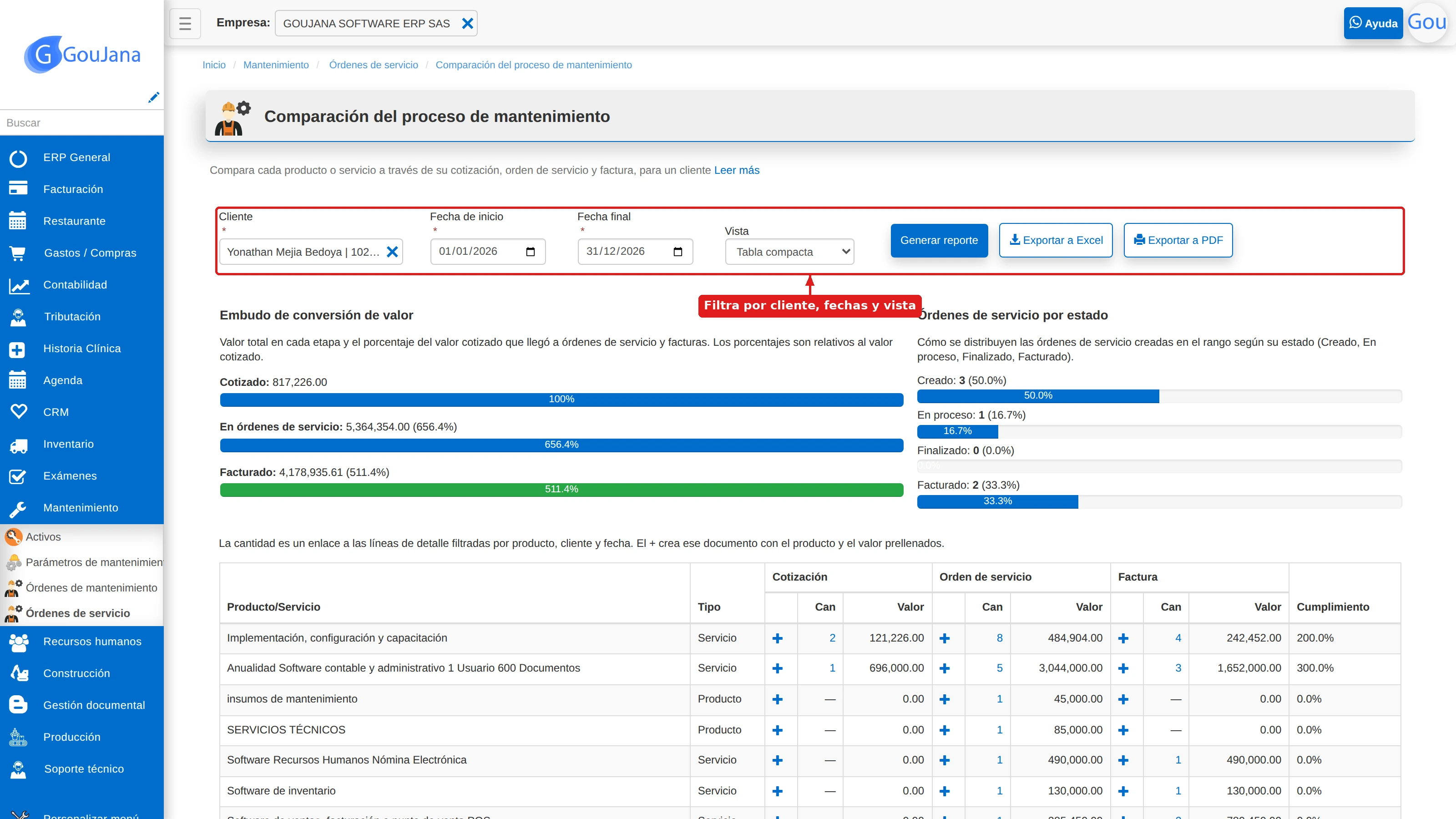Expand the Vista Tabla compacta dropdown
The height and width of the screenshot is (819, 1456).
[x=789, y=252]
